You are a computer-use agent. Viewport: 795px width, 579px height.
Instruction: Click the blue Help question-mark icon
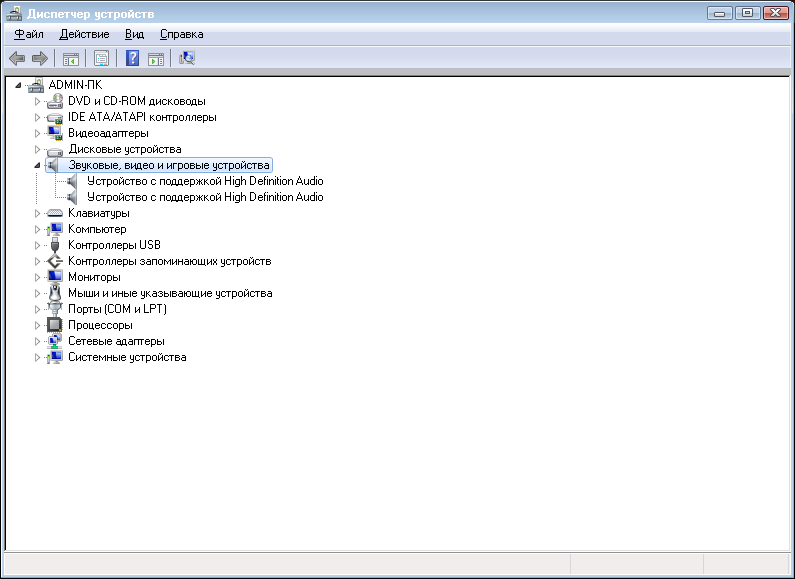click(132, 58)
